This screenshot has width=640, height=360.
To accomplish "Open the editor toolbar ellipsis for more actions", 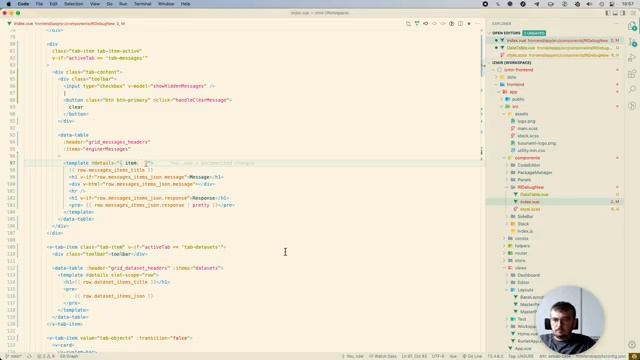I will [x=478, y=24].
